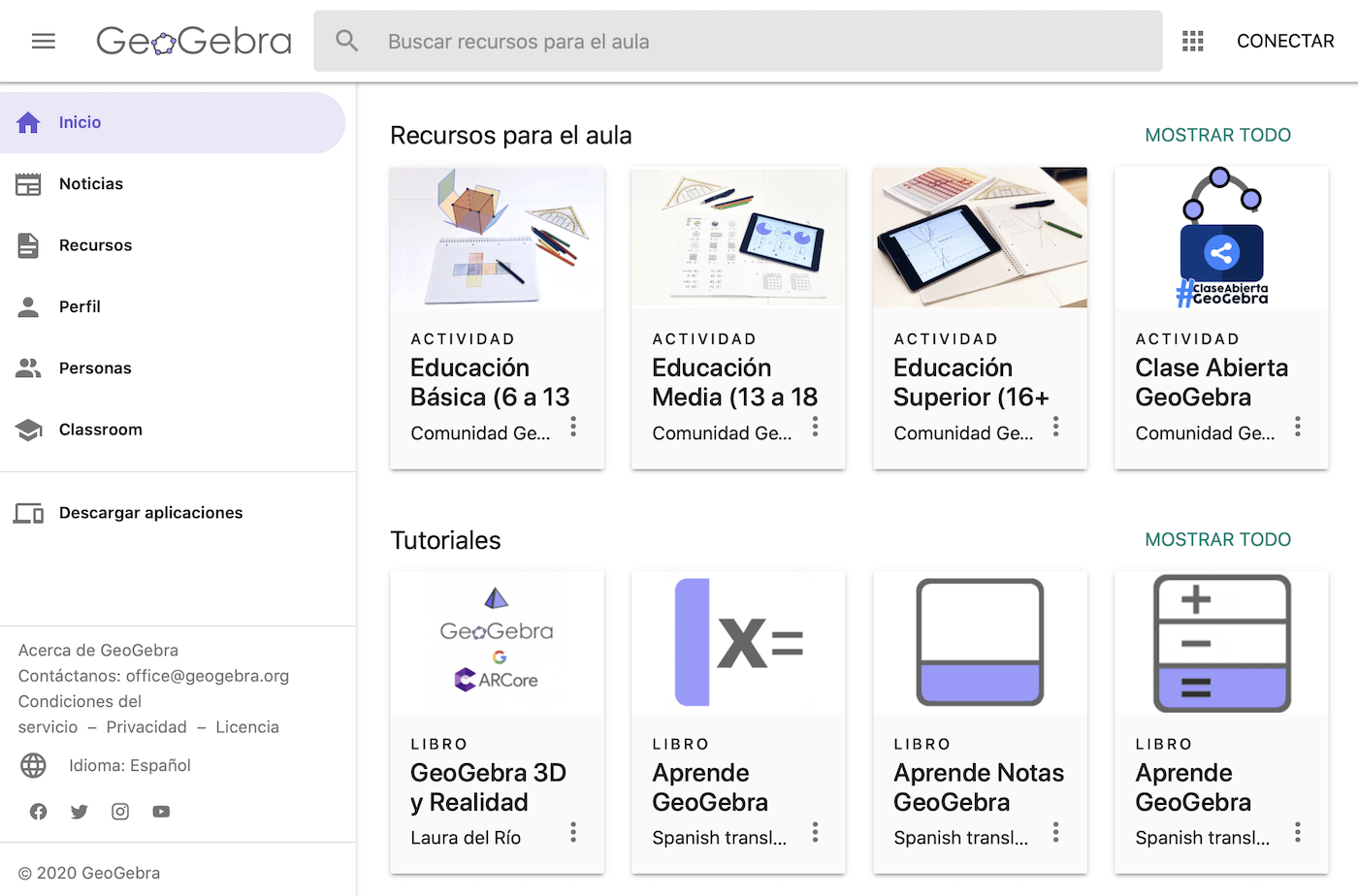Open options for Educación Media card
Screen dimensions: 1358x896
pos(815,427)
